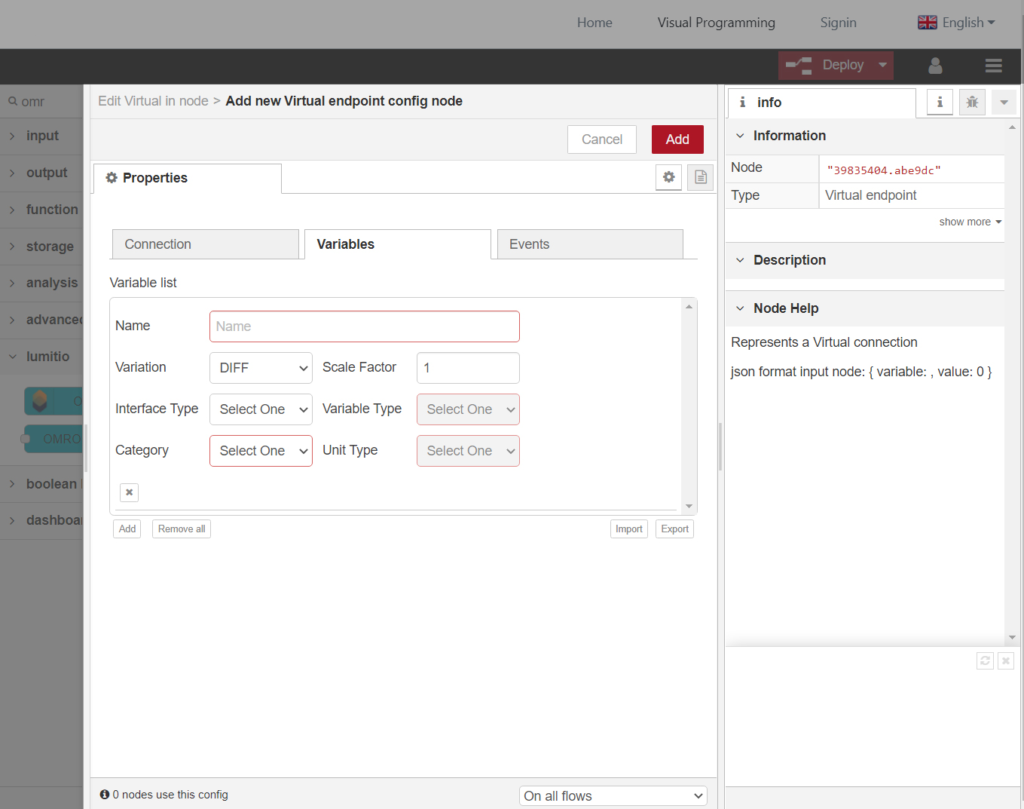Viewport: 1024px width, 809px height.
Task: Select the Properties tab
Action: pyautogui.click(x=187, y=178)
